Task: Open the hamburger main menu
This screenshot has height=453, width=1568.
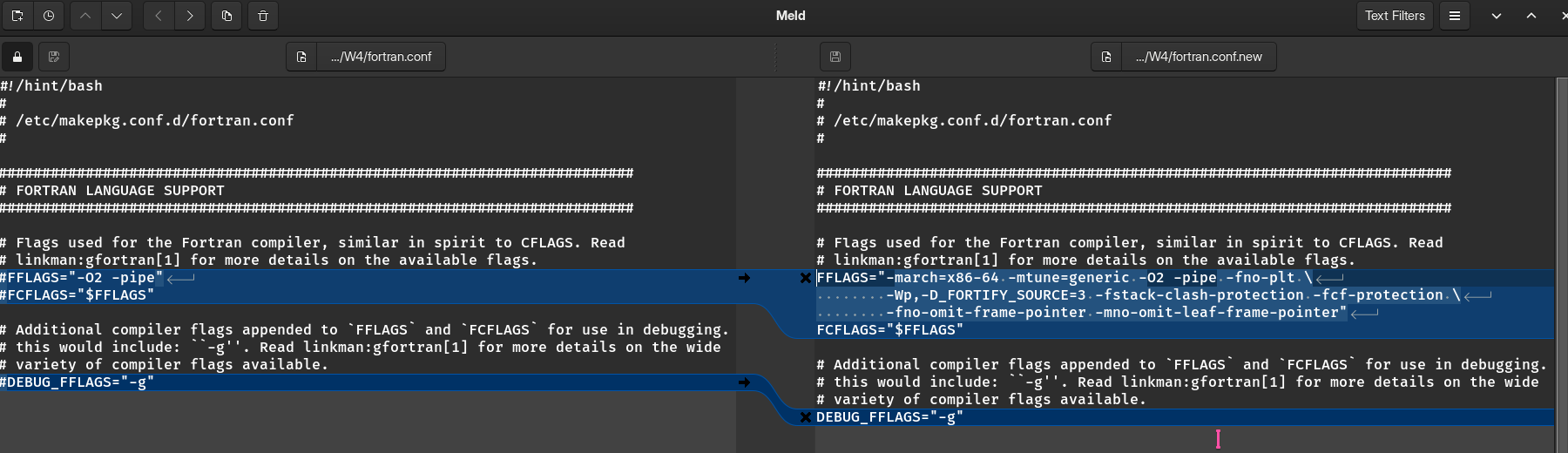Action: [1455, 16]
